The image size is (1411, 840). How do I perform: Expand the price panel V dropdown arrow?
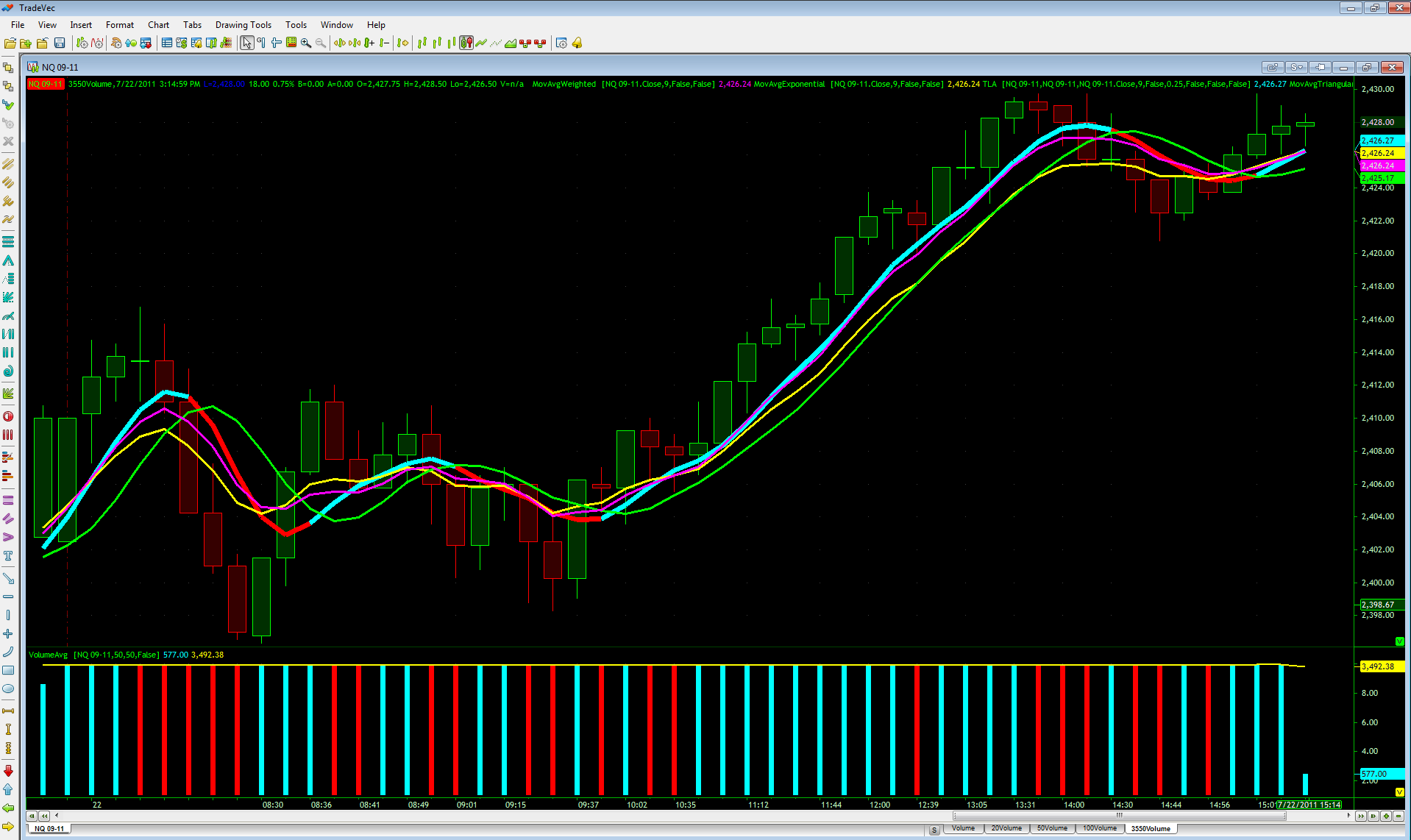pos(1399,641)
